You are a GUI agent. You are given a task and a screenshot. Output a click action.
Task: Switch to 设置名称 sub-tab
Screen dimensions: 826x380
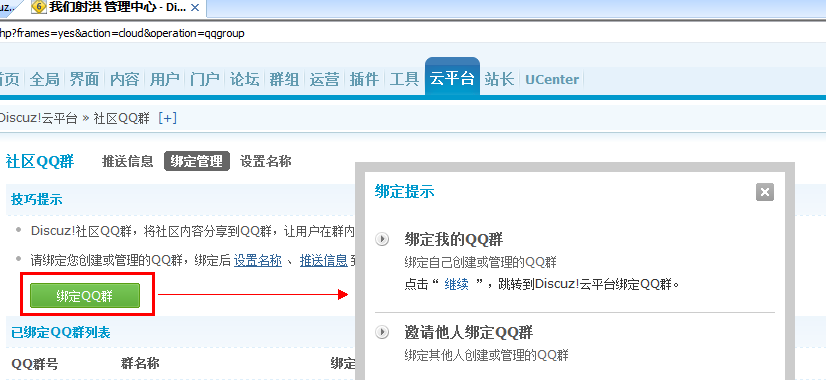266,161
